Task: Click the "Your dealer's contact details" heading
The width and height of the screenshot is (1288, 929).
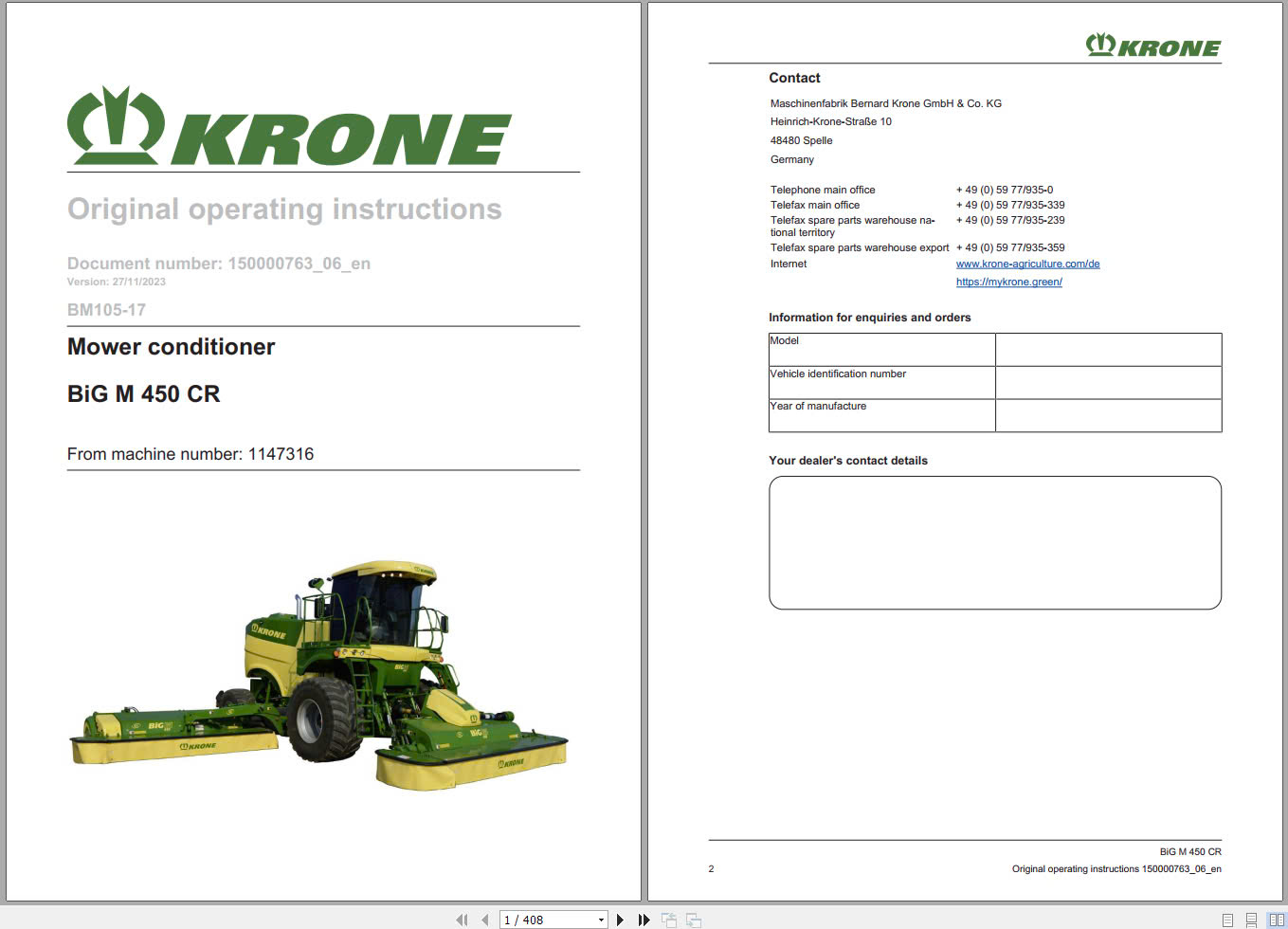Action: (x=848, y=461)
